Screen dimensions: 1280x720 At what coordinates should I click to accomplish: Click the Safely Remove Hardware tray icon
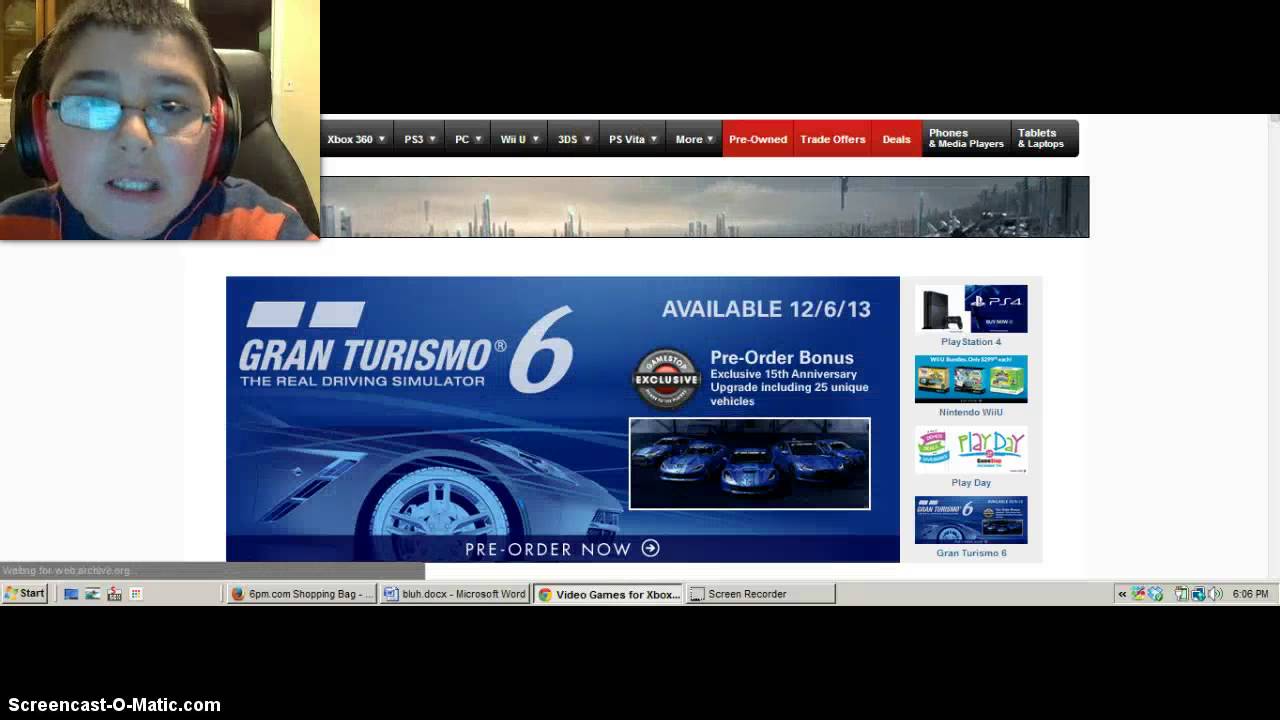point(1181,594)
